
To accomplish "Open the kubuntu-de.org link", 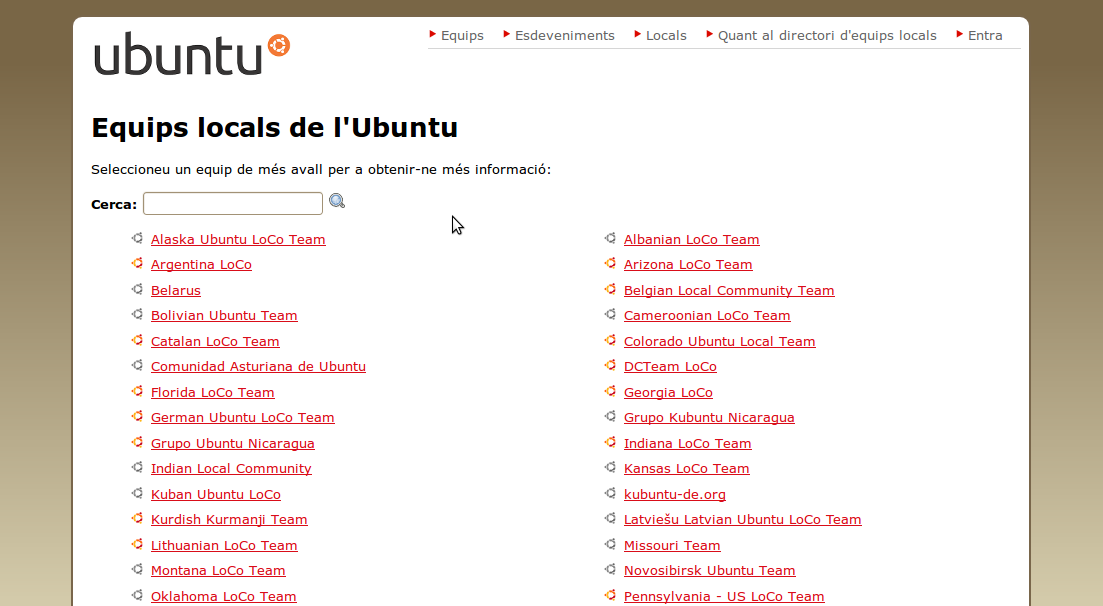I will [x=675, y=494].
